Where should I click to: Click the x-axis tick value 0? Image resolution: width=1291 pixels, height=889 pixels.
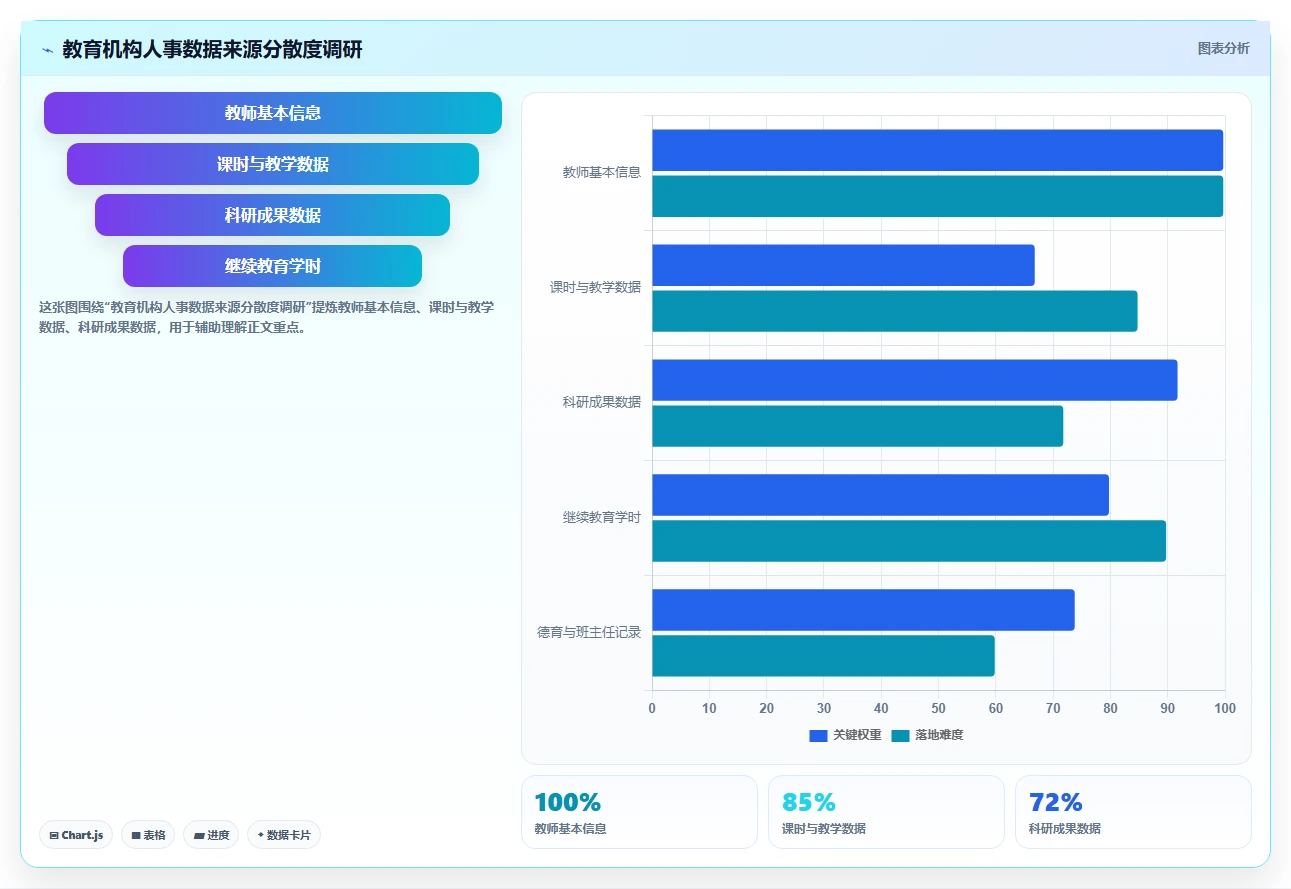click(652, 708)
